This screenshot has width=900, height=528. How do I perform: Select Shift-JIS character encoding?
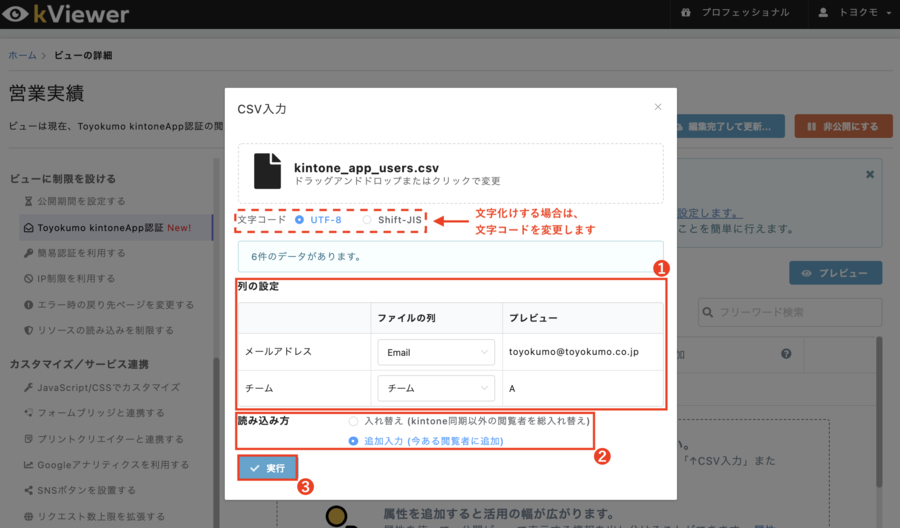pos(367,220)
